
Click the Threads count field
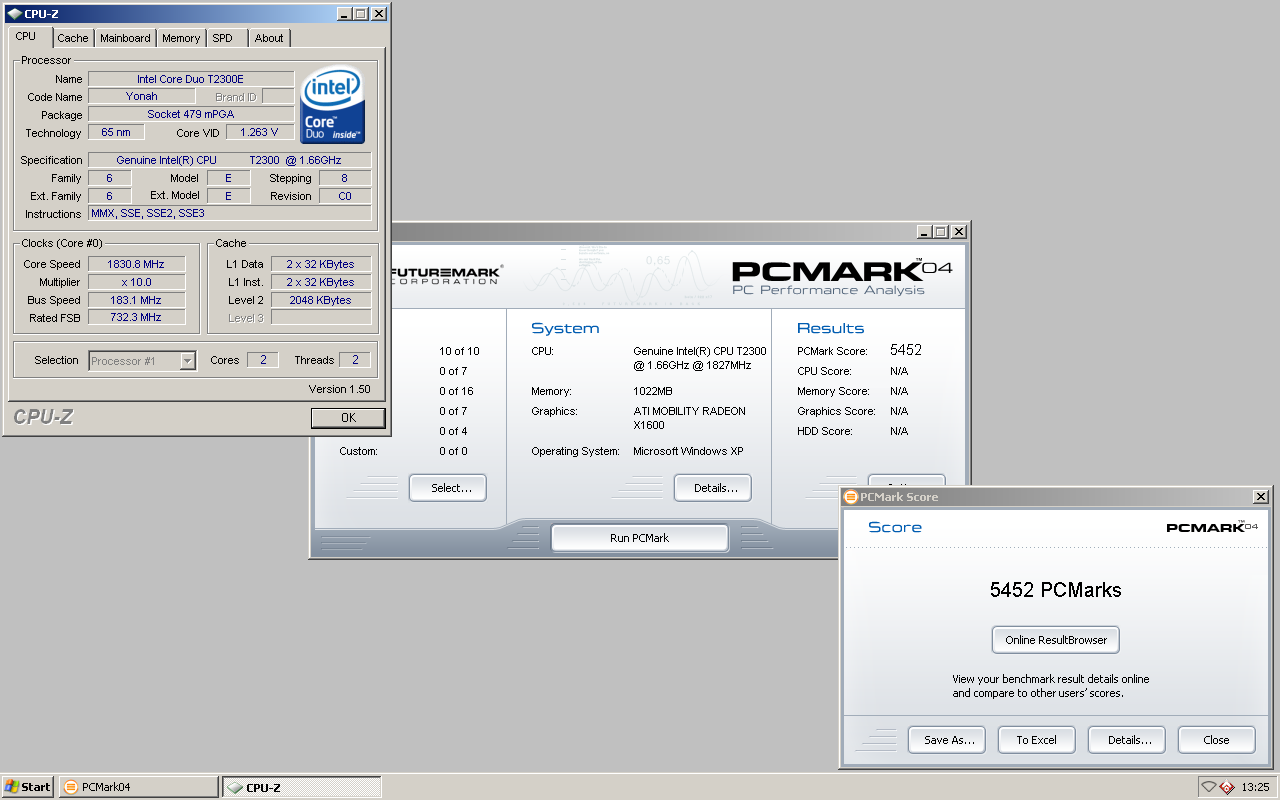pyautogui.click(x=355, y=360)
